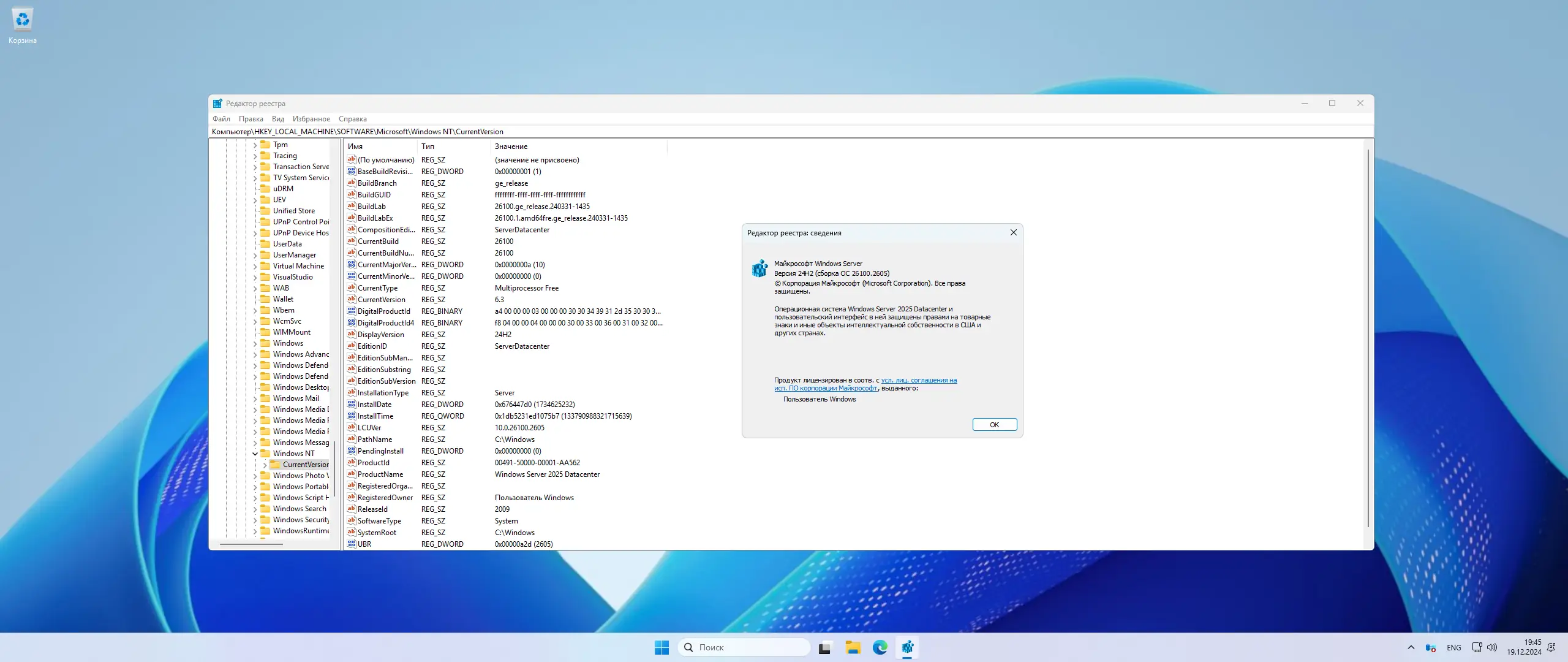Show hidden system tray icons

click(x=1411, y=647)
